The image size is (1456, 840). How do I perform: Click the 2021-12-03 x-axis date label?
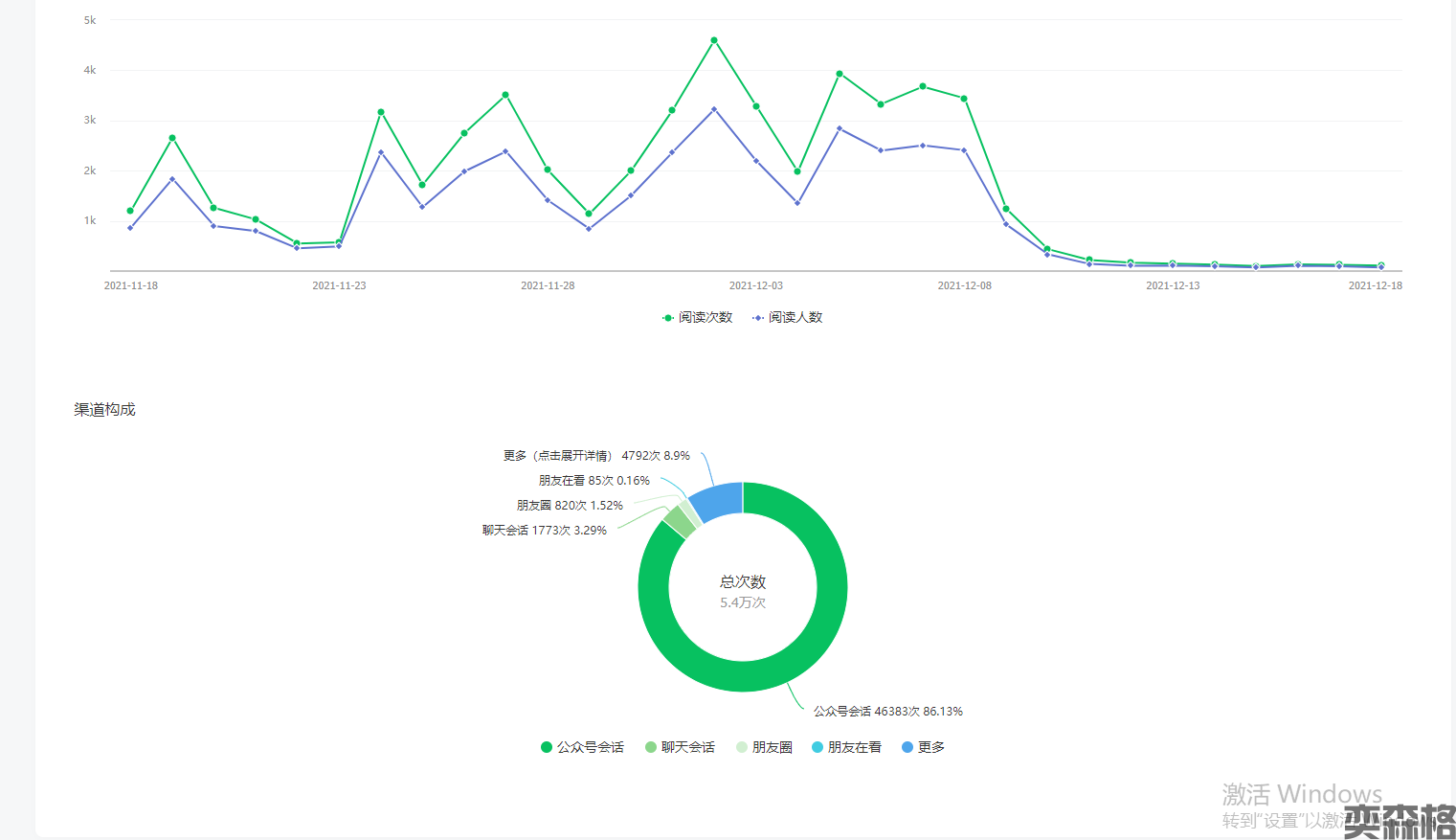[x=755, y=285]
